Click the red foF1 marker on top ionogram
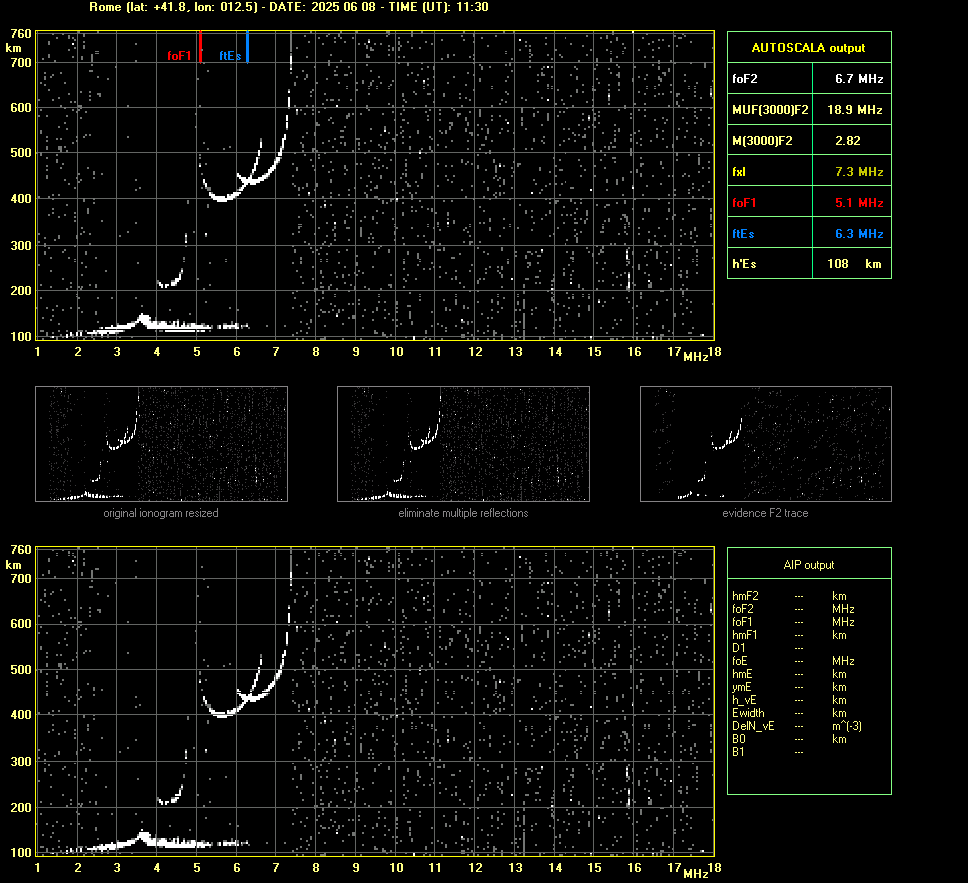This screenshot has height=883, width=968. pyautogui.click(x=201, y=46)
